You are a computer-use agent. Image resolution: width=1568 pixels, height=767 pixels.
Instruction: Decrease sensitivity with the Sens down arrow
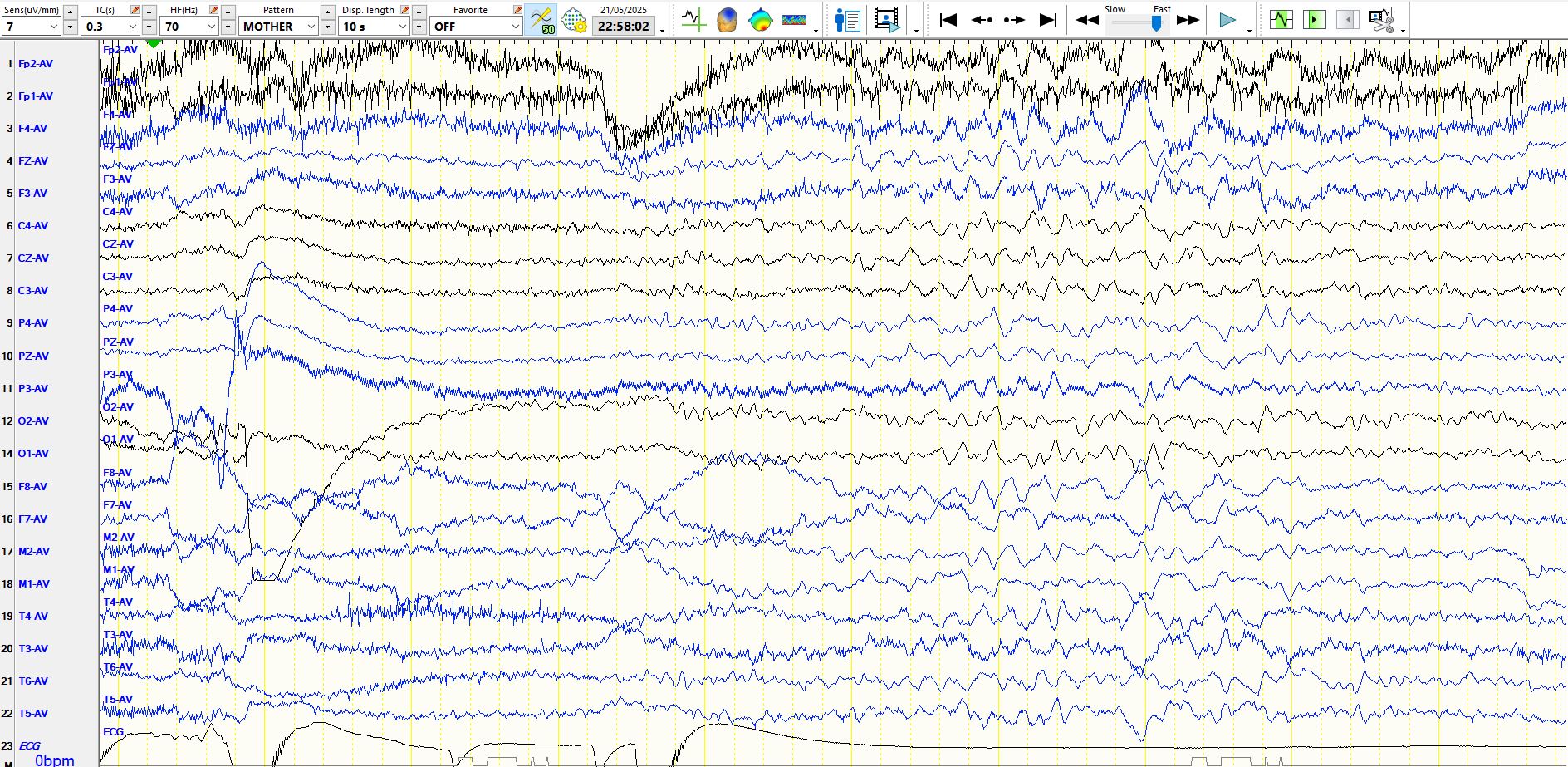[71, 27]
